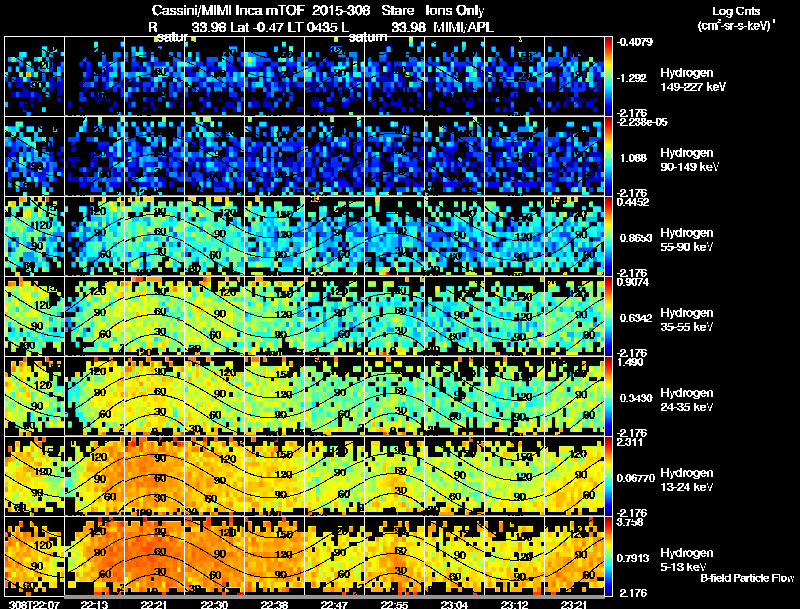This screenshot has width=800, height=609.
Task: Select the 'Hydrogen 55-90 keV' row label
Action: tap(687, 240)
